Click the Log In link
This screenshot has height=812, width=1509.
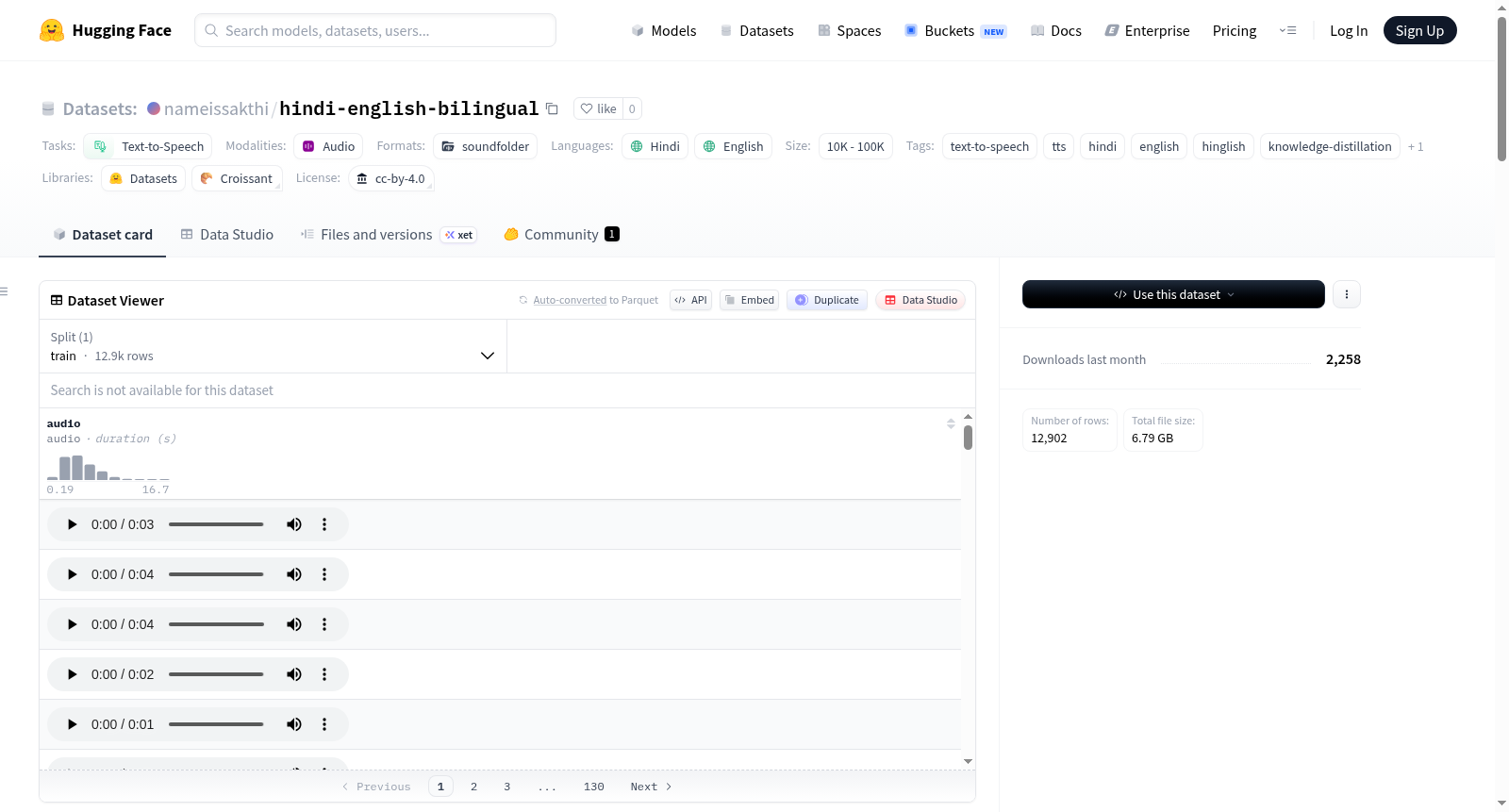(1349, 30)
